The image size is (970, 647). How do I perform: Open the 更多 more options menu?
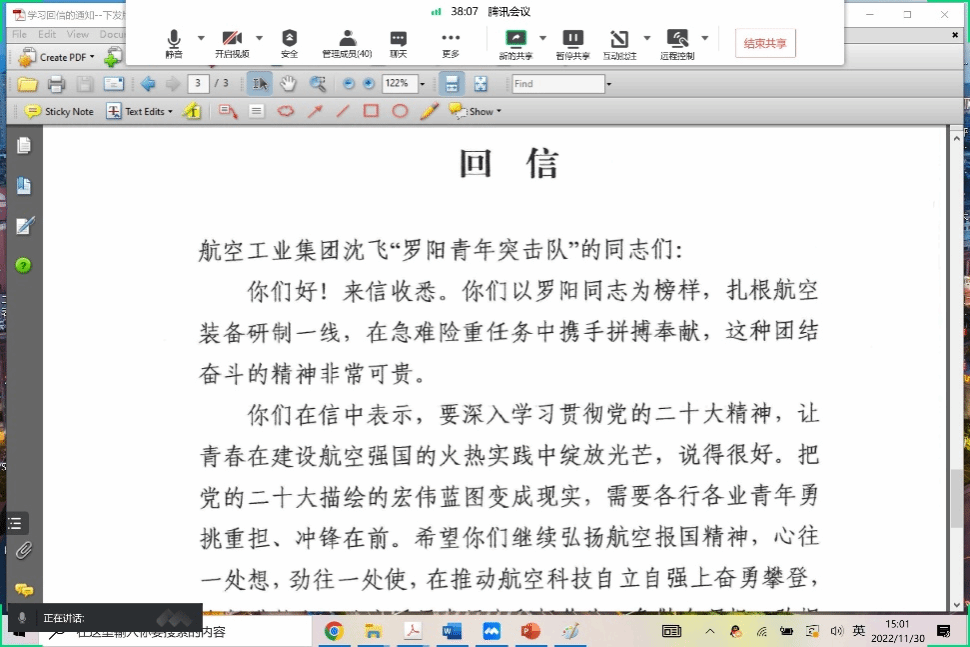450,43
